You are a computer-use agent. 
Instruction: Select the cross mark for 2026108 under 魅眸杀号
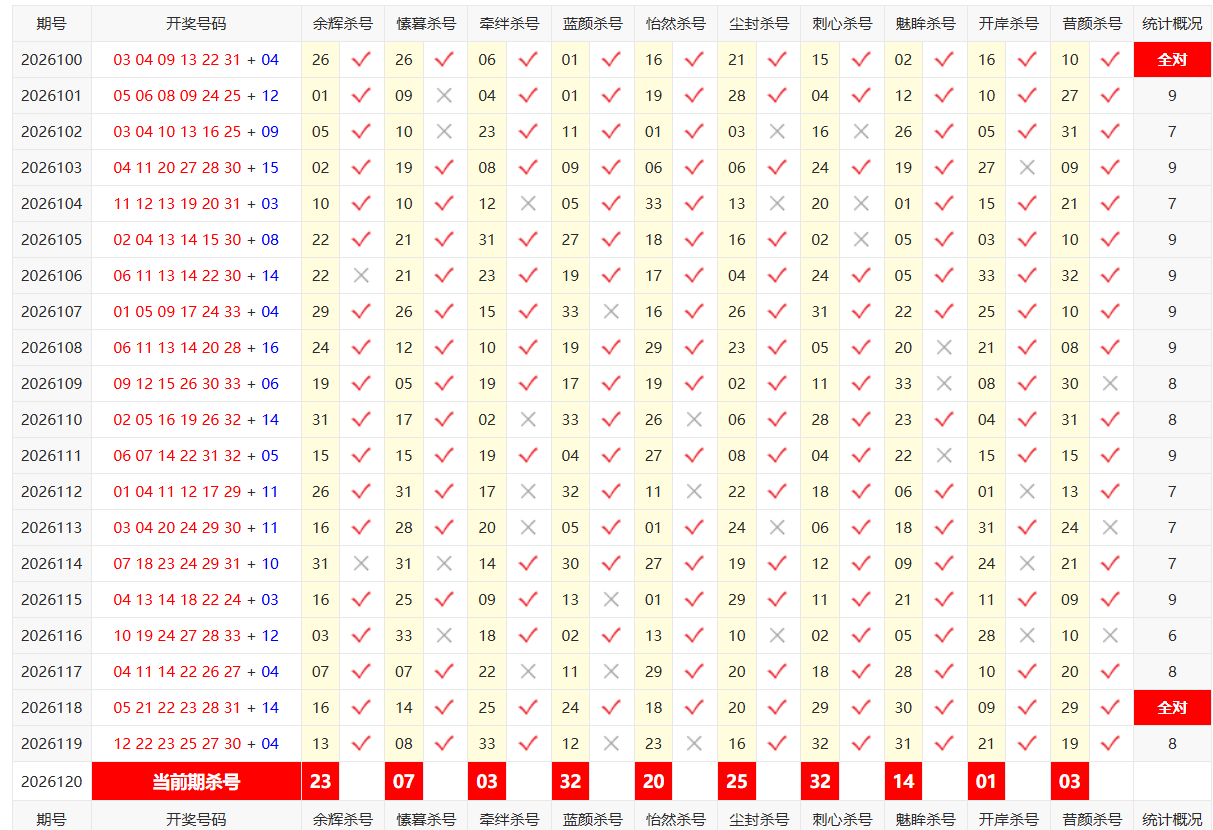(944, 348)
